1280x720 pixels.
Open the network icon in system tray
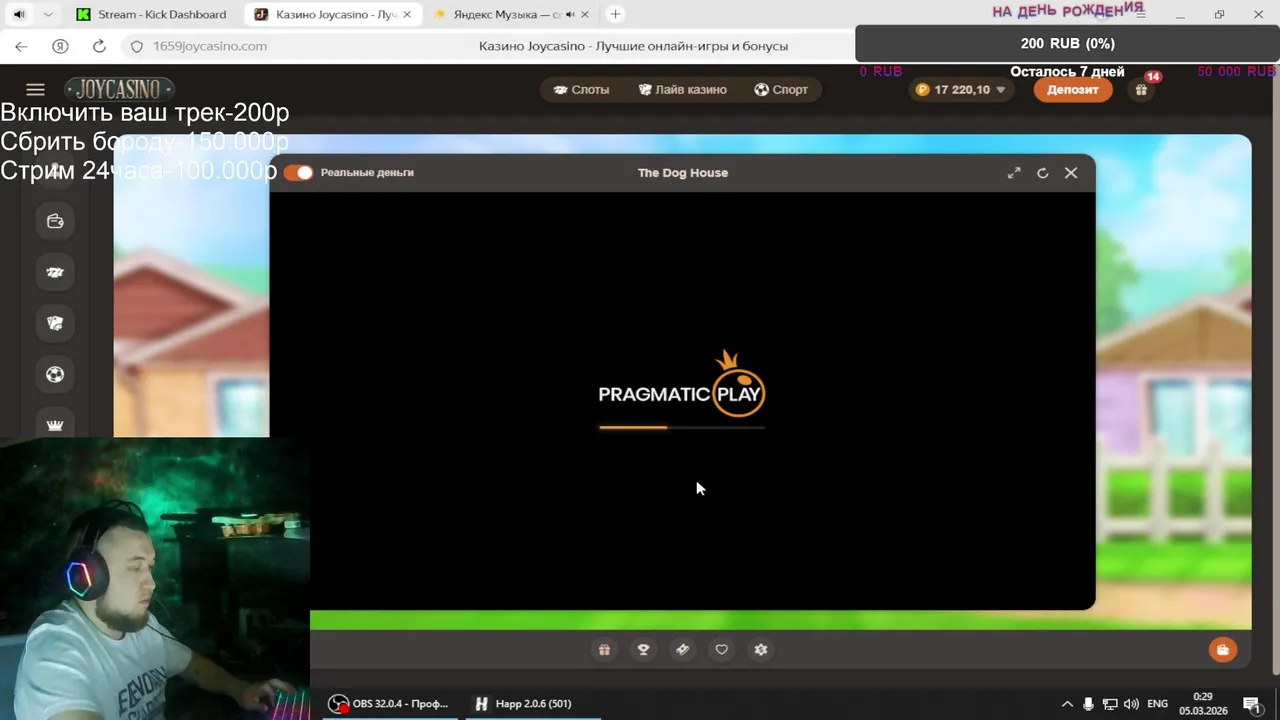pos(1110,704)
